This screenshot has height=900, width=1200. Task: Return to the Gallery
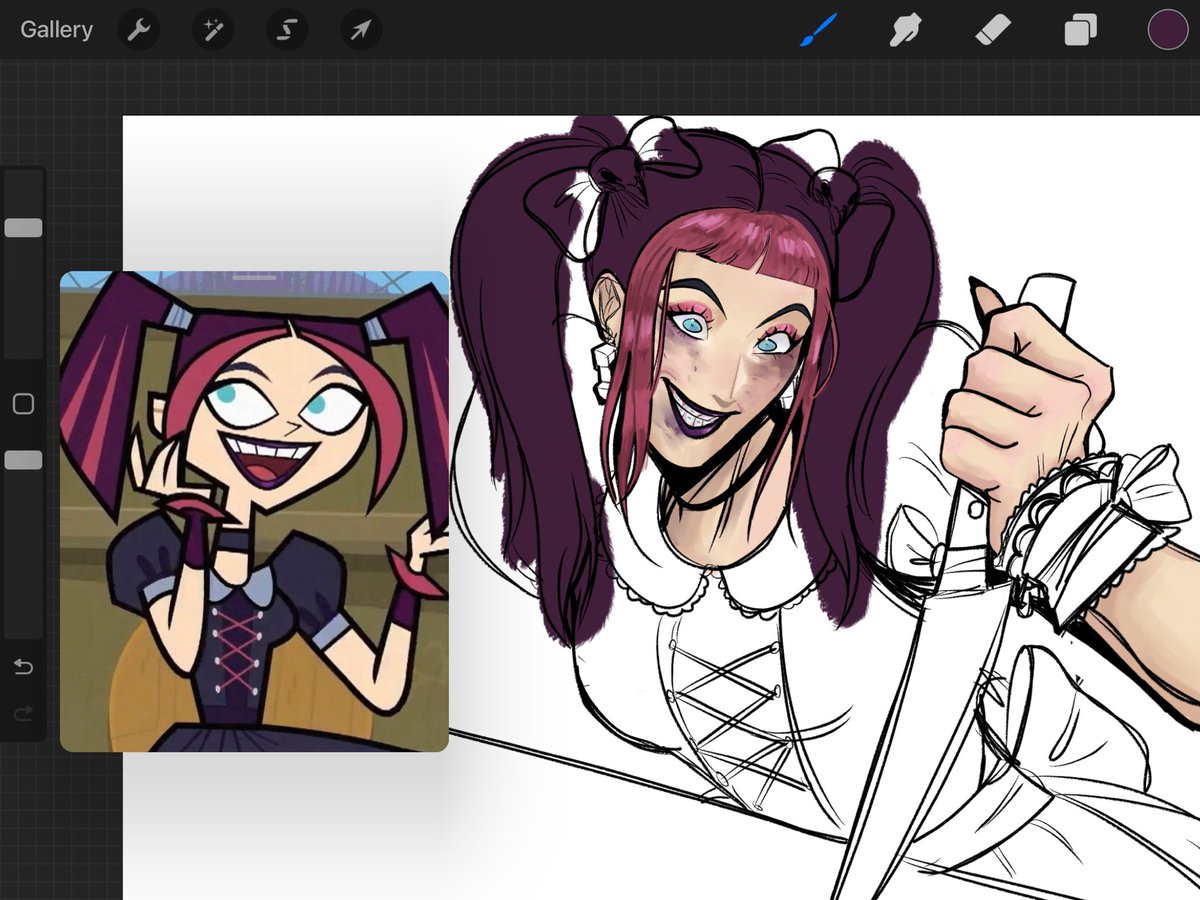pos(56,29)
